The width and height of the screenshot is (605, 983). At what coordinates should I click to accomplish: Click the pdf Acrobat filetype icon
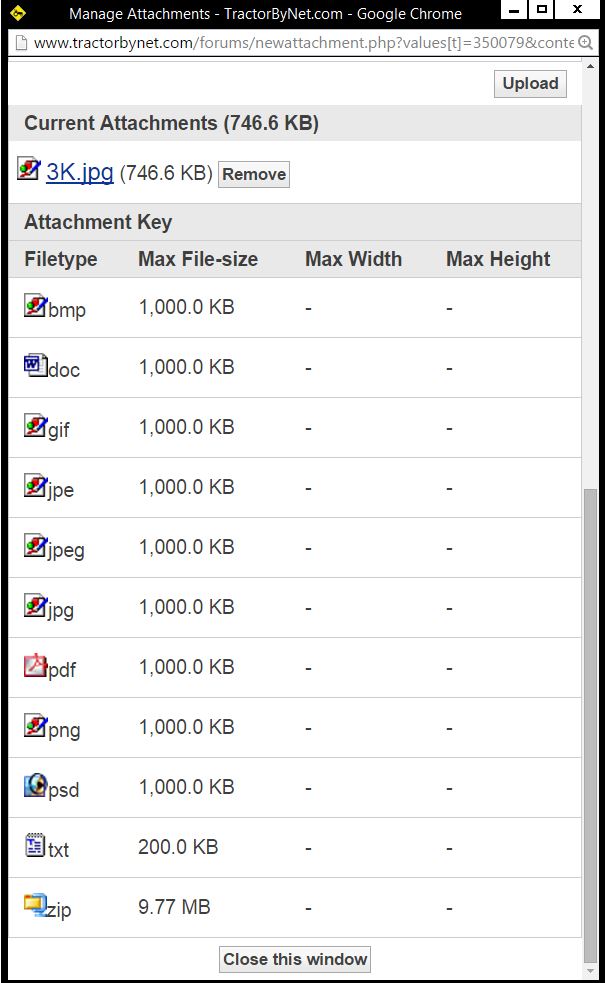35,666
